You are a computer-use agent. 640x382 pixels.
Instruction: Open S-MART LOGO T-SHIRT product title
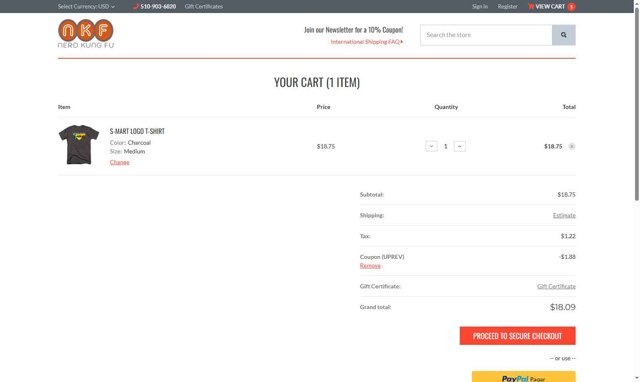tap(137, 131)
